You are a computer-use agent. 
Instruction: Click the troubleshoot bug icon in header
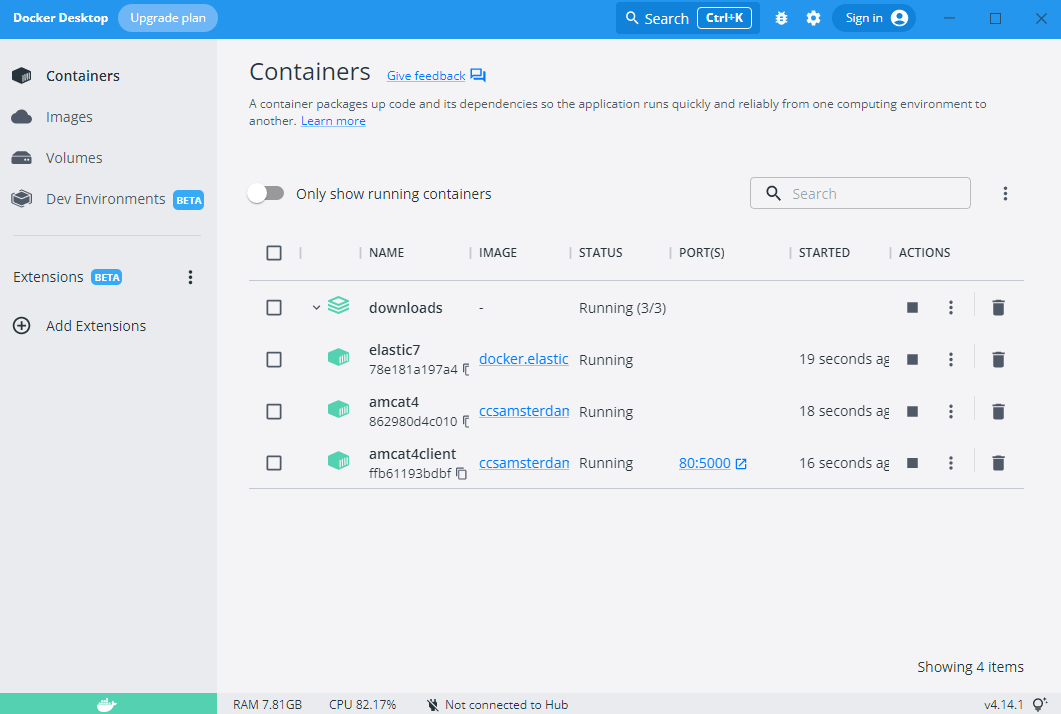pos(782,18)
